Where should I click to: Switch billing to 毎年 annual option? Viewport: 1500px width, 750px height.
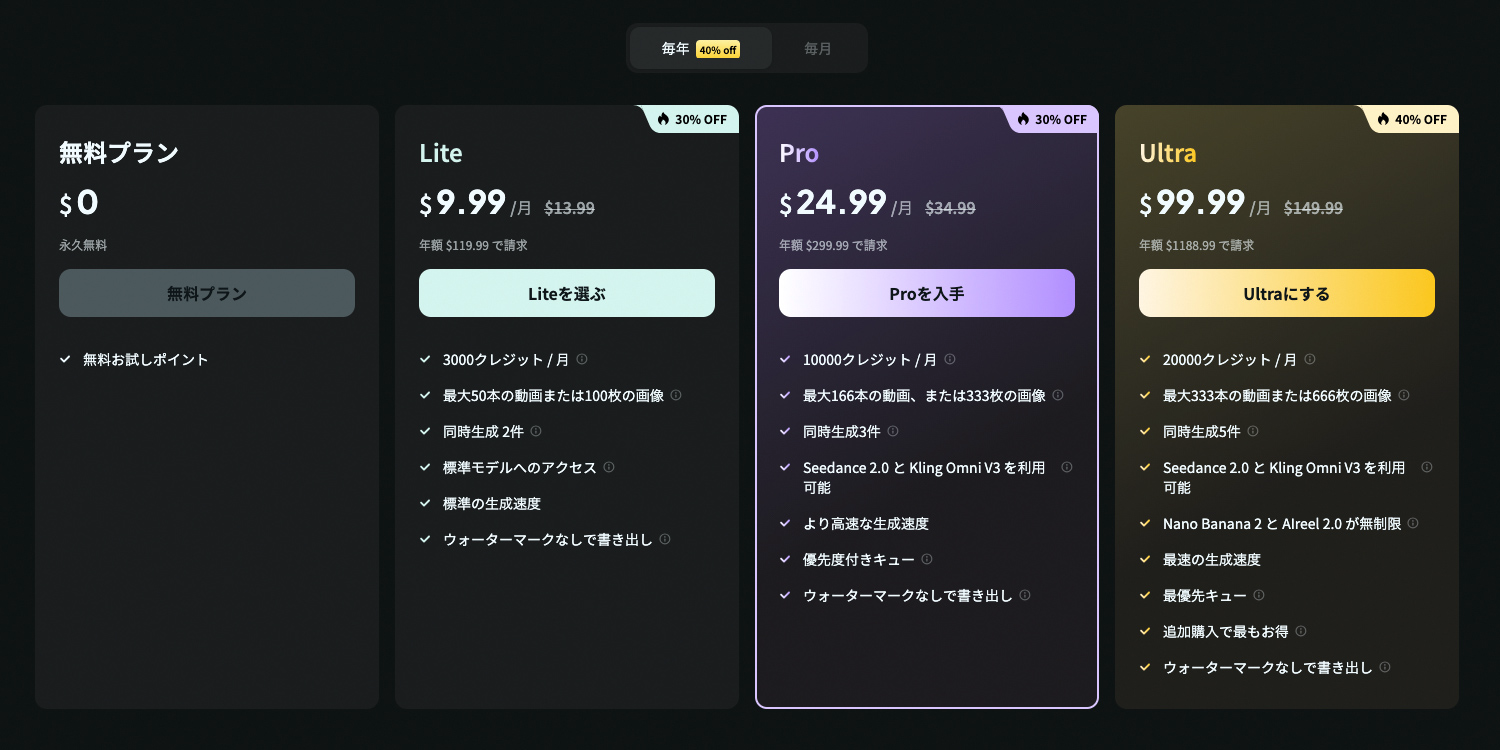click(701, 48)
